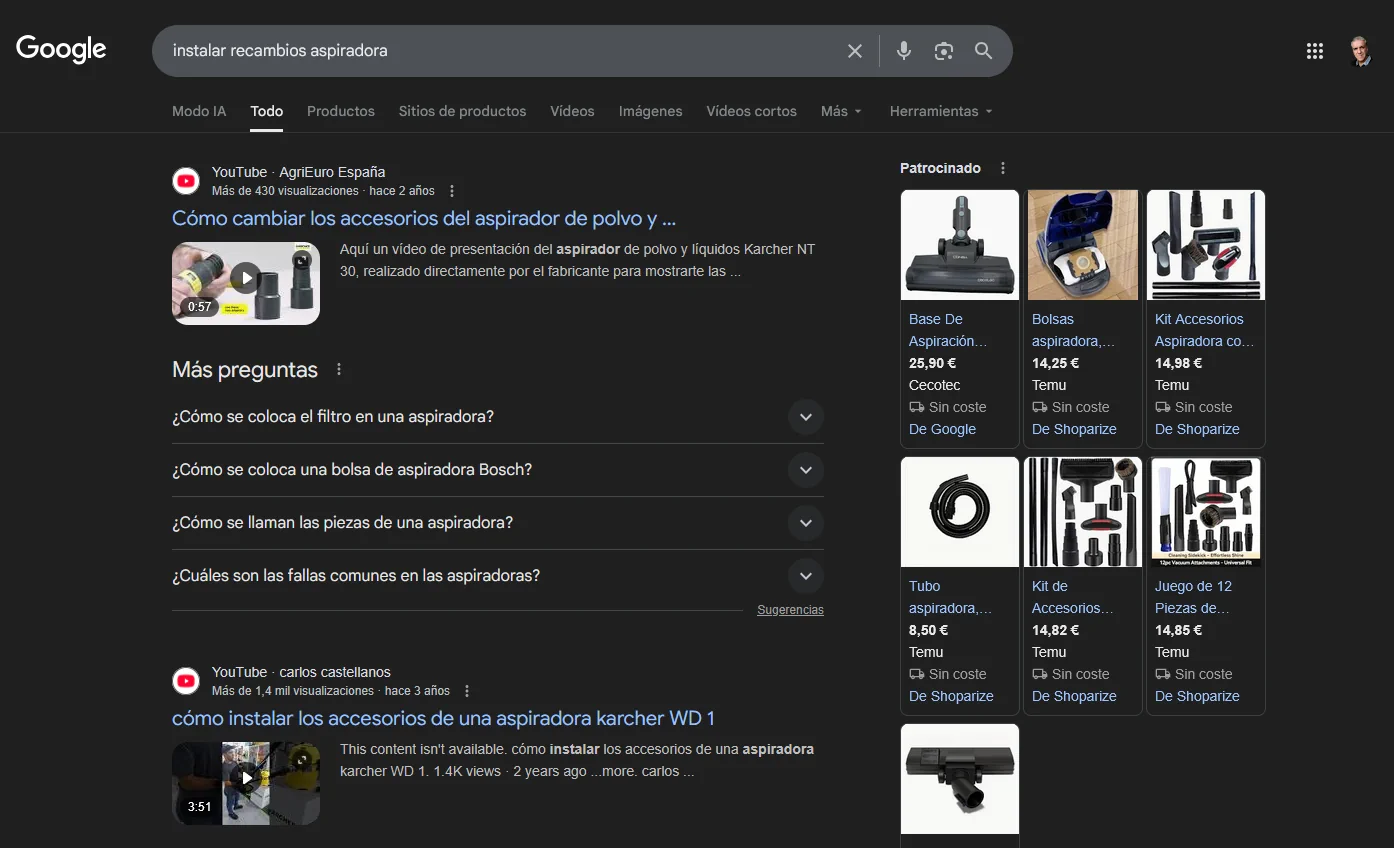This screenshot has height=848, width=1394.
Task: Expand question about common vacuum failures
Action: coord(805,576)
